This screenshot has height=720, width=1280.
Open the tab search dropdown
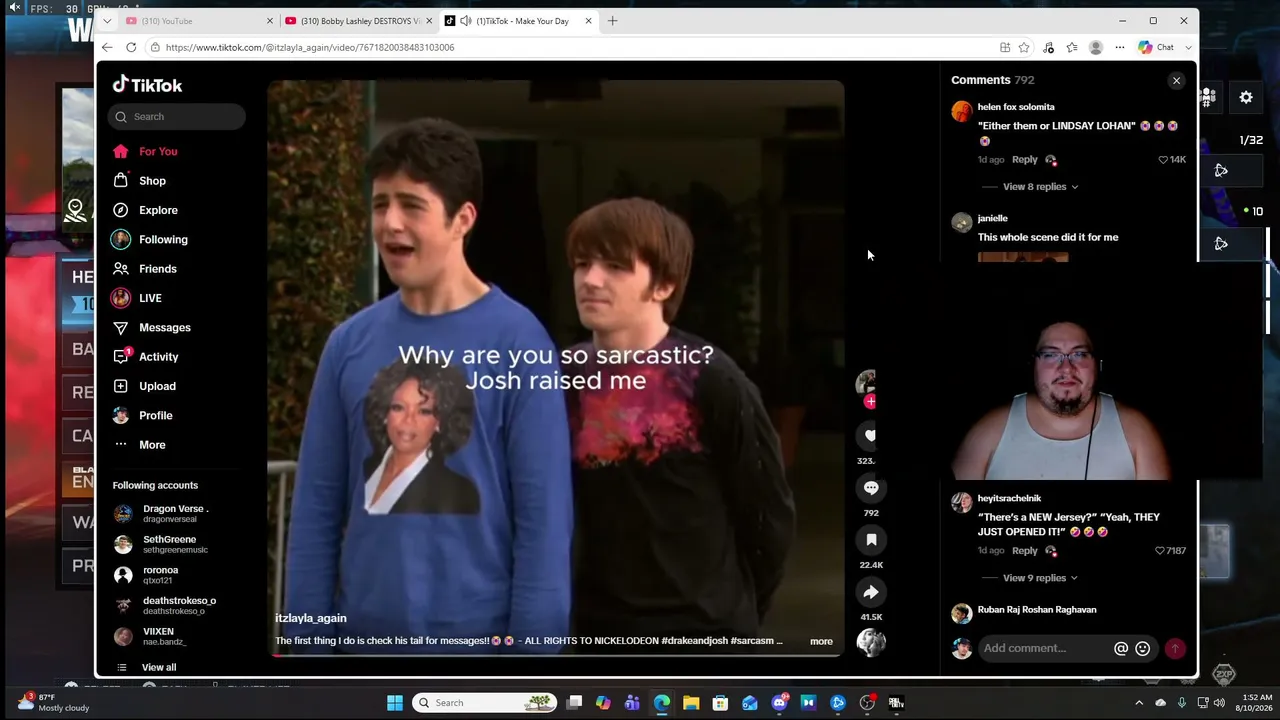point(107,21)
